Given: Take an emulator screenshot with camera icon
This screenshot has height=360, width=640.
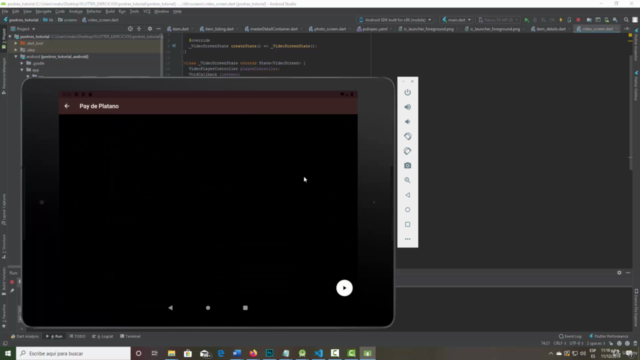Looking at the screenshot, I should coord(407,166).
